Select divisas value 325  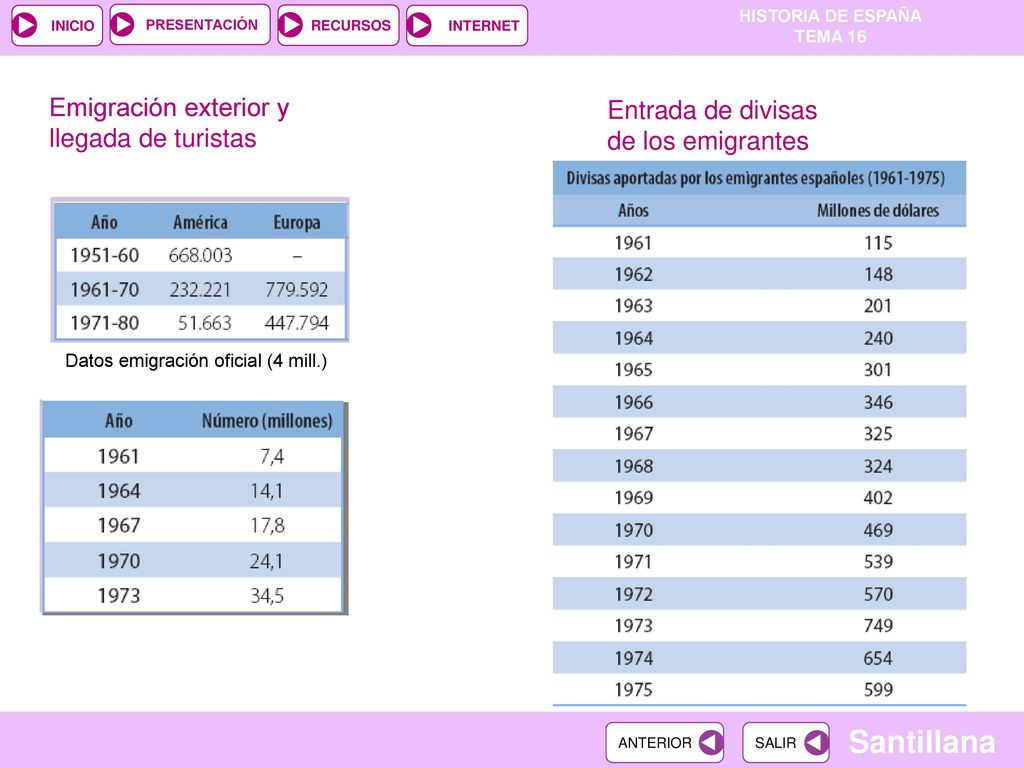pos(878,434)
